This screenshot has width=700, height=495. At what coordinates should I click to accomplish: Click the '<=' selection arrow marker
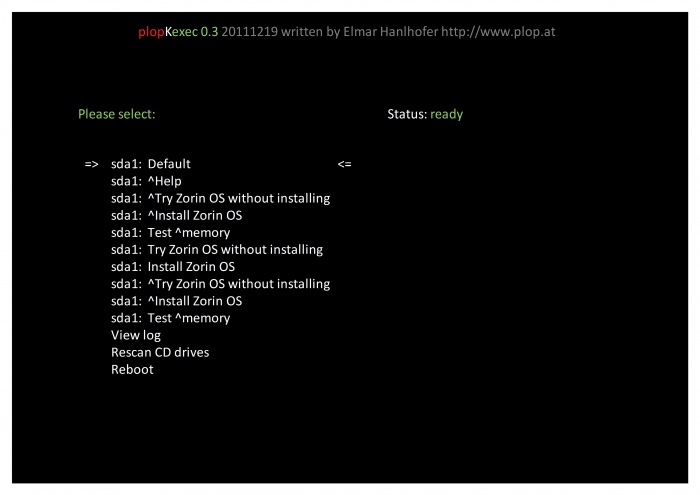pos(344,164)
